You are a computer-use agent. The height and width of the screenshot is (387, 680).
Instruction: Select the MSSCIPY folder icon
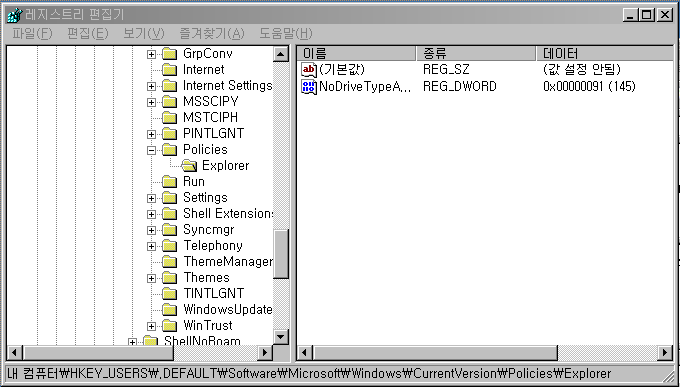pos(170,102)
